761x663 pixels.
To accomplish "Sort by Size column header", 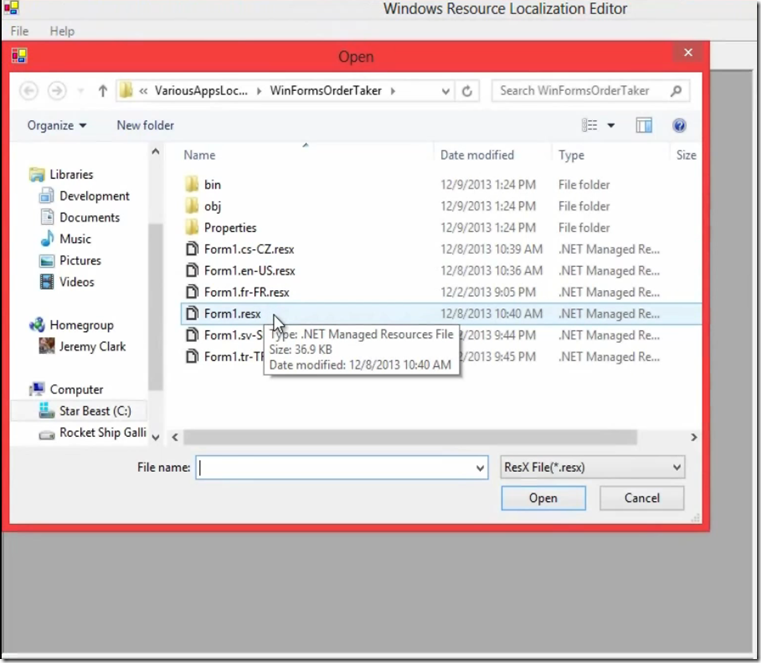I will point(686,155).
